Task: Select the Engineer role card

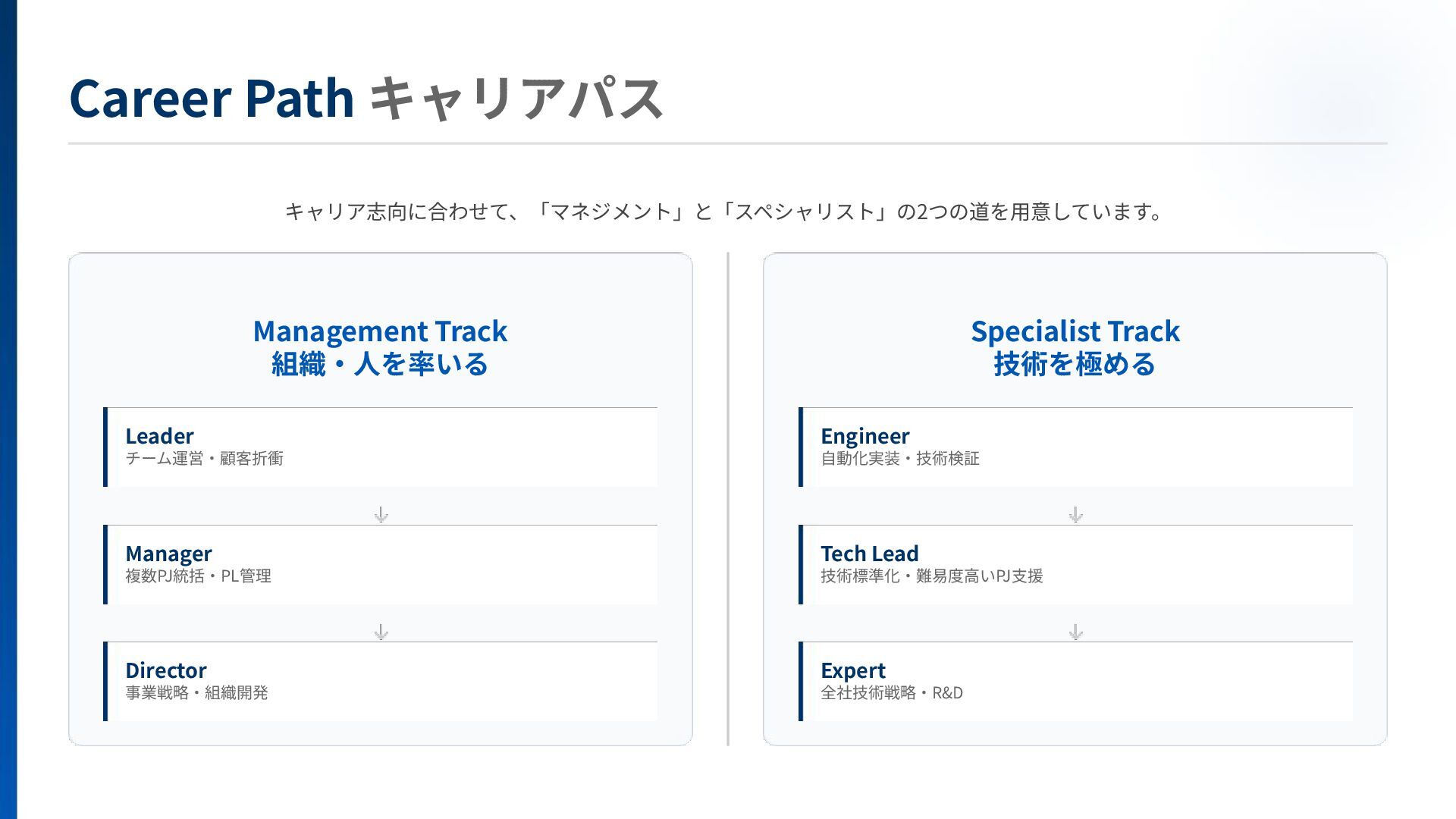Action: [1075, 447]
